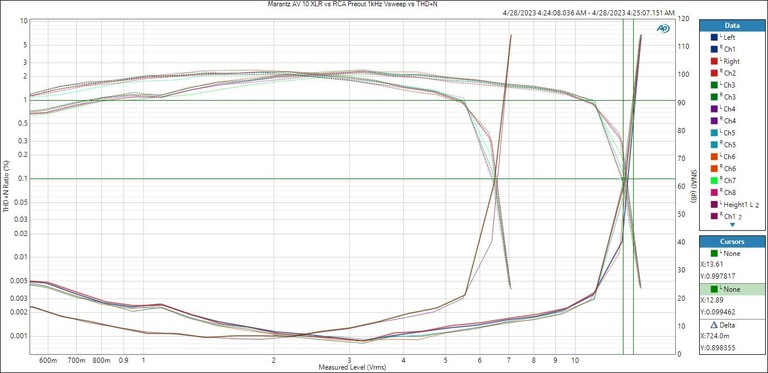Click the Delta triangle icon in Cursors
Viewport: 768px width, 373px height.
(714, 325)
